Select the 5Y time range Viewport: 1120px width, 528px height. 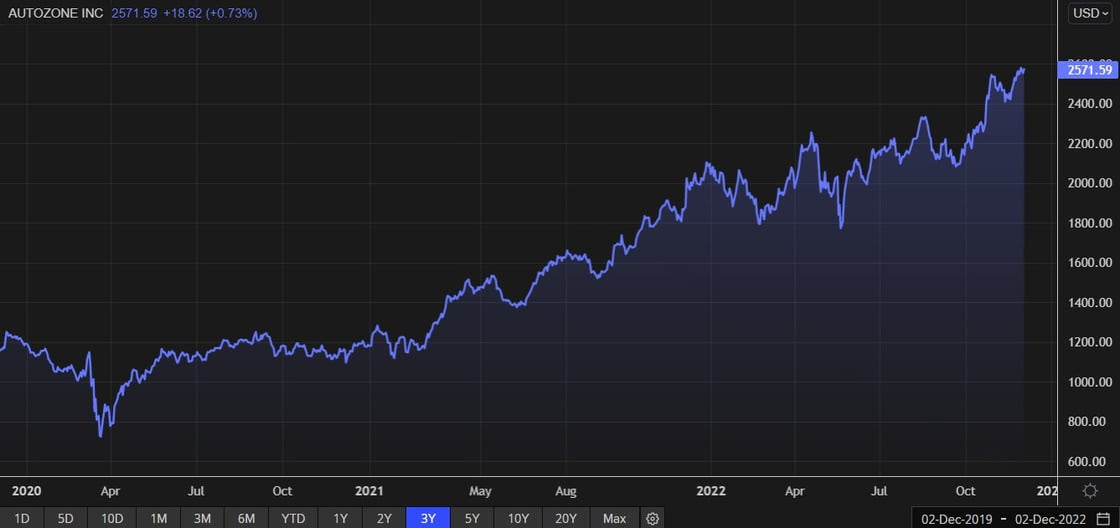coord(472,518)
